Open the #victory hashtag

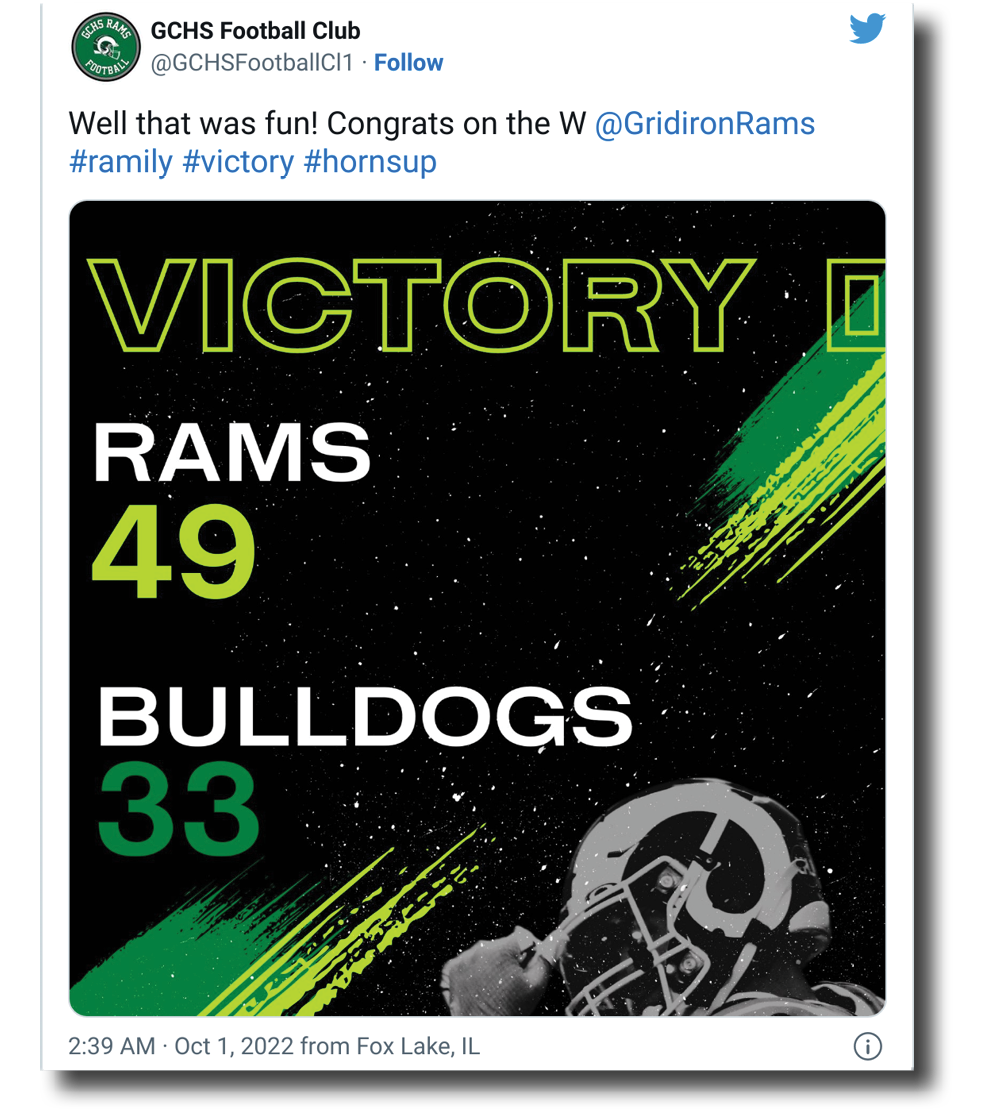(x=238, y=162)
